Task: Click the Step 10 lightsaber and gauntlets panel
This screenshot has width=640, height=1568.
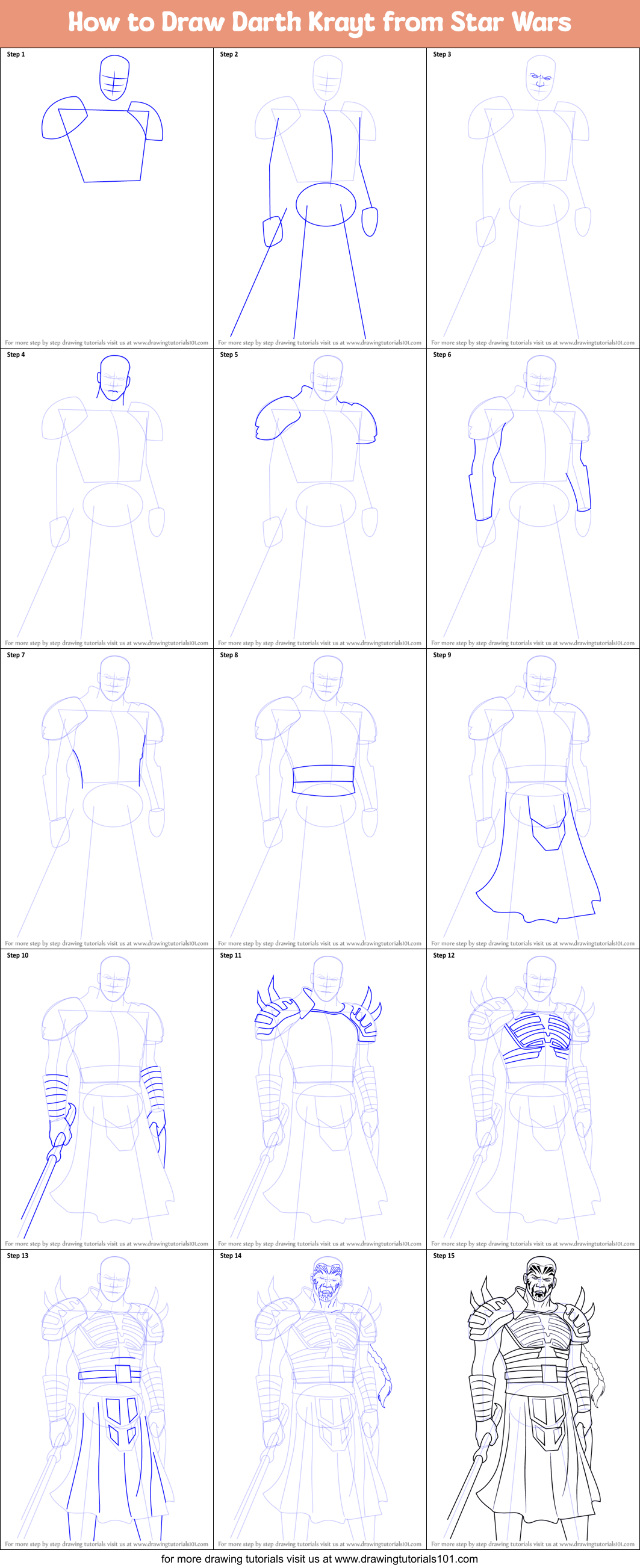Action: click(x=107, y=1095)
